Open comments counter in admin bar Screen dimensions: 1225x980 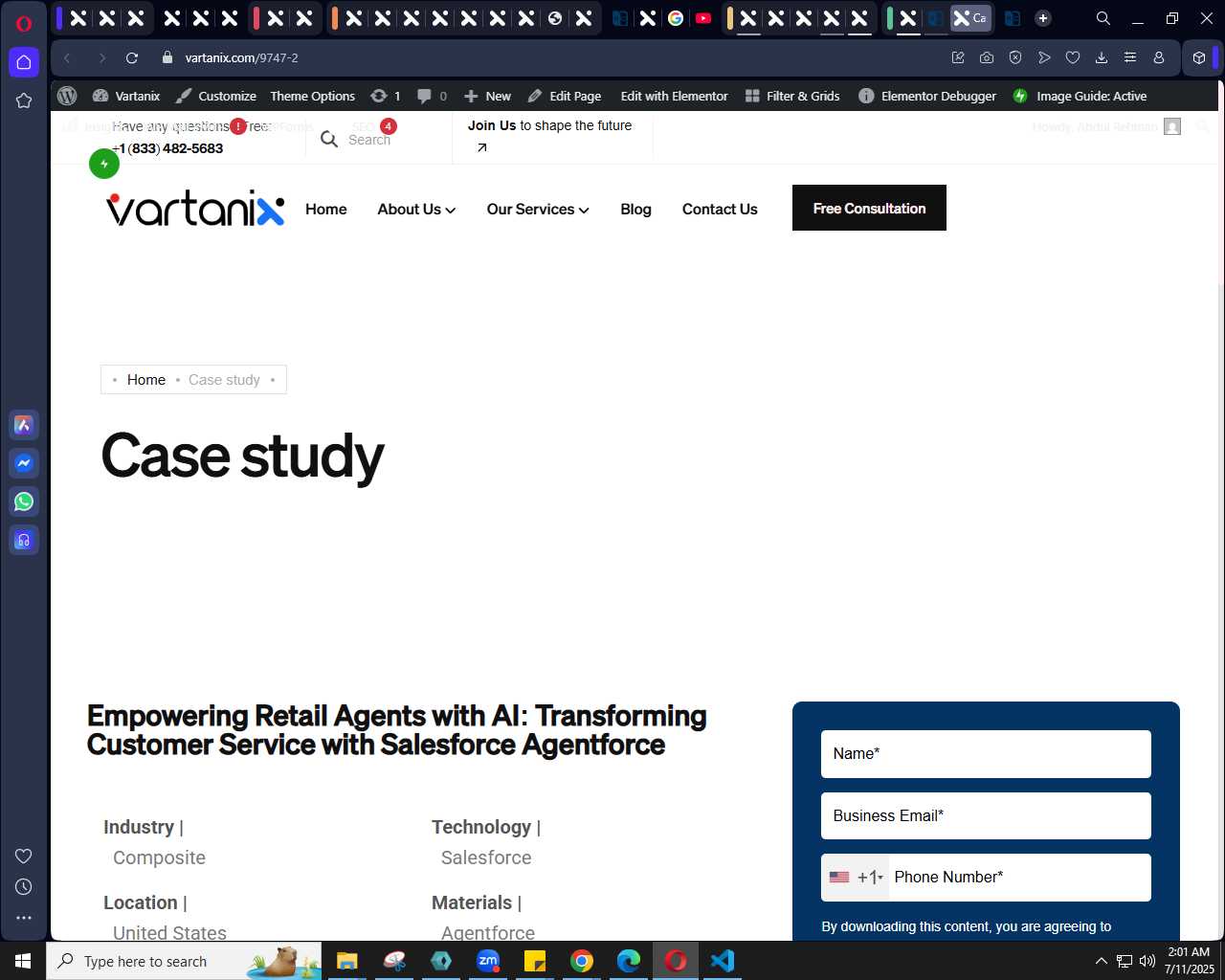pos(432,96)
